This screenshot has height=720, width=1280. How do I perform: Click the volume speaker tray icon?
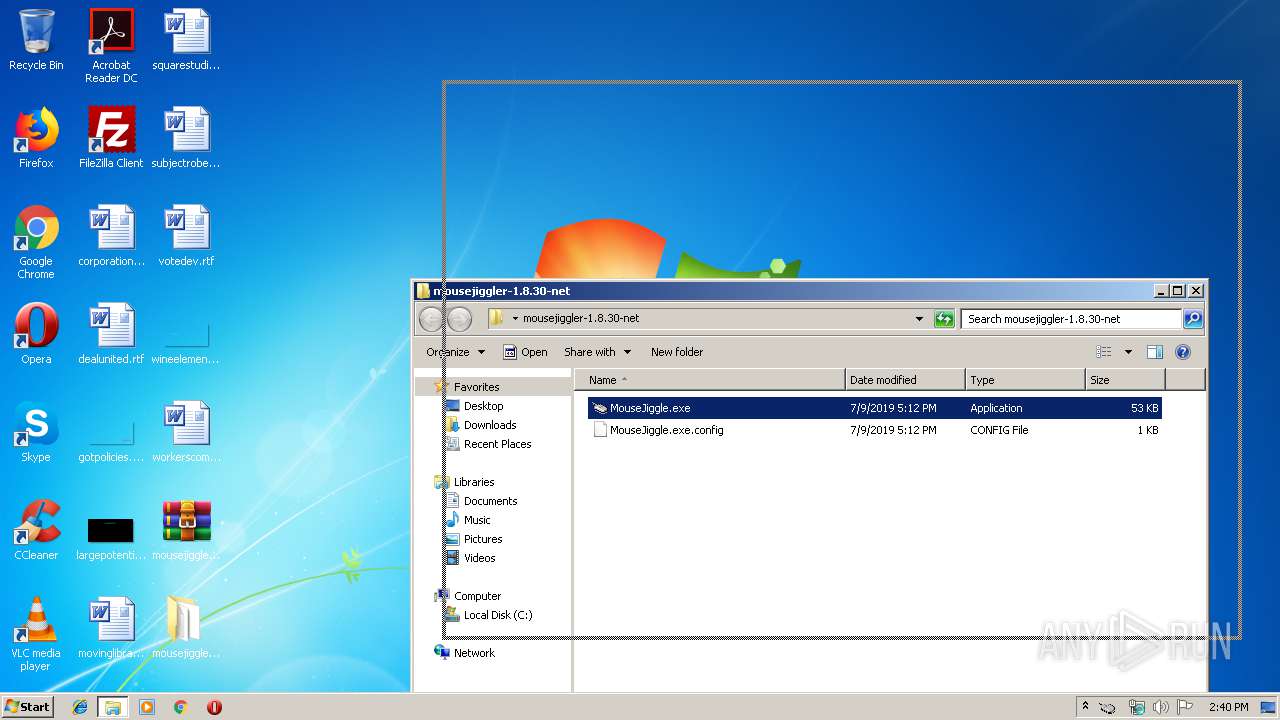point(1161,707)
